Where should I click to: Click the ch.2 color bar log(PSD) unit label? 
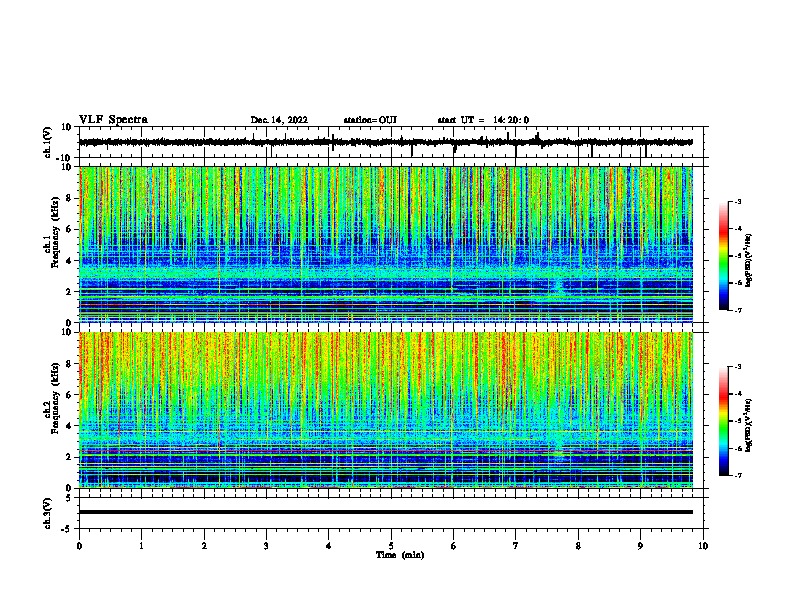click(x=749, y=425)
